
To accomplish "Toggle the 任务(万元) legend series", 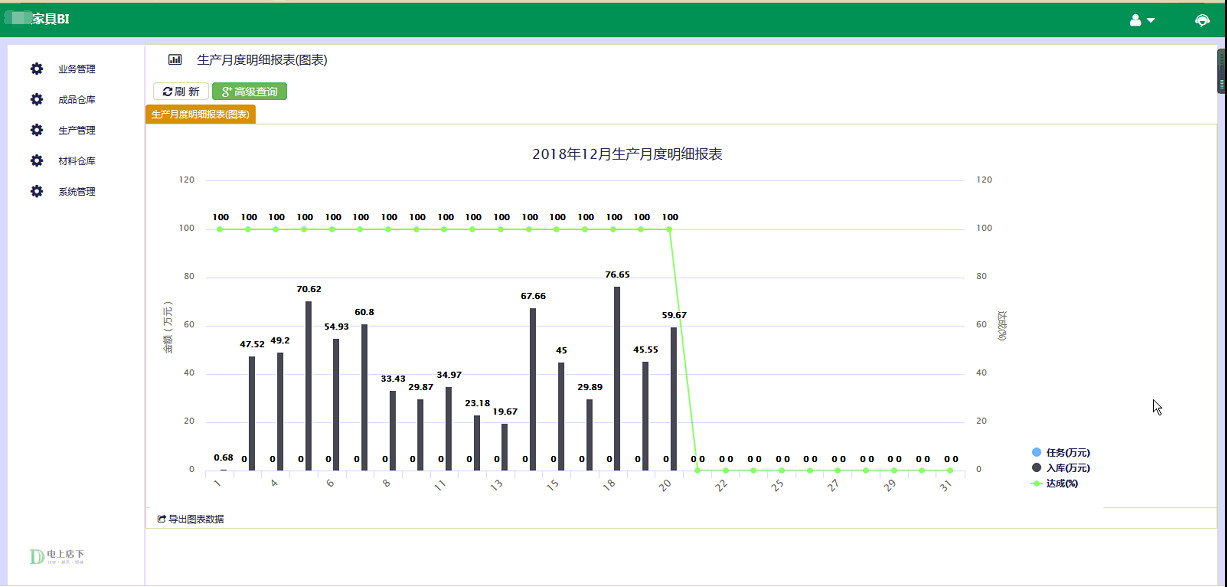I will point(1060,452).
